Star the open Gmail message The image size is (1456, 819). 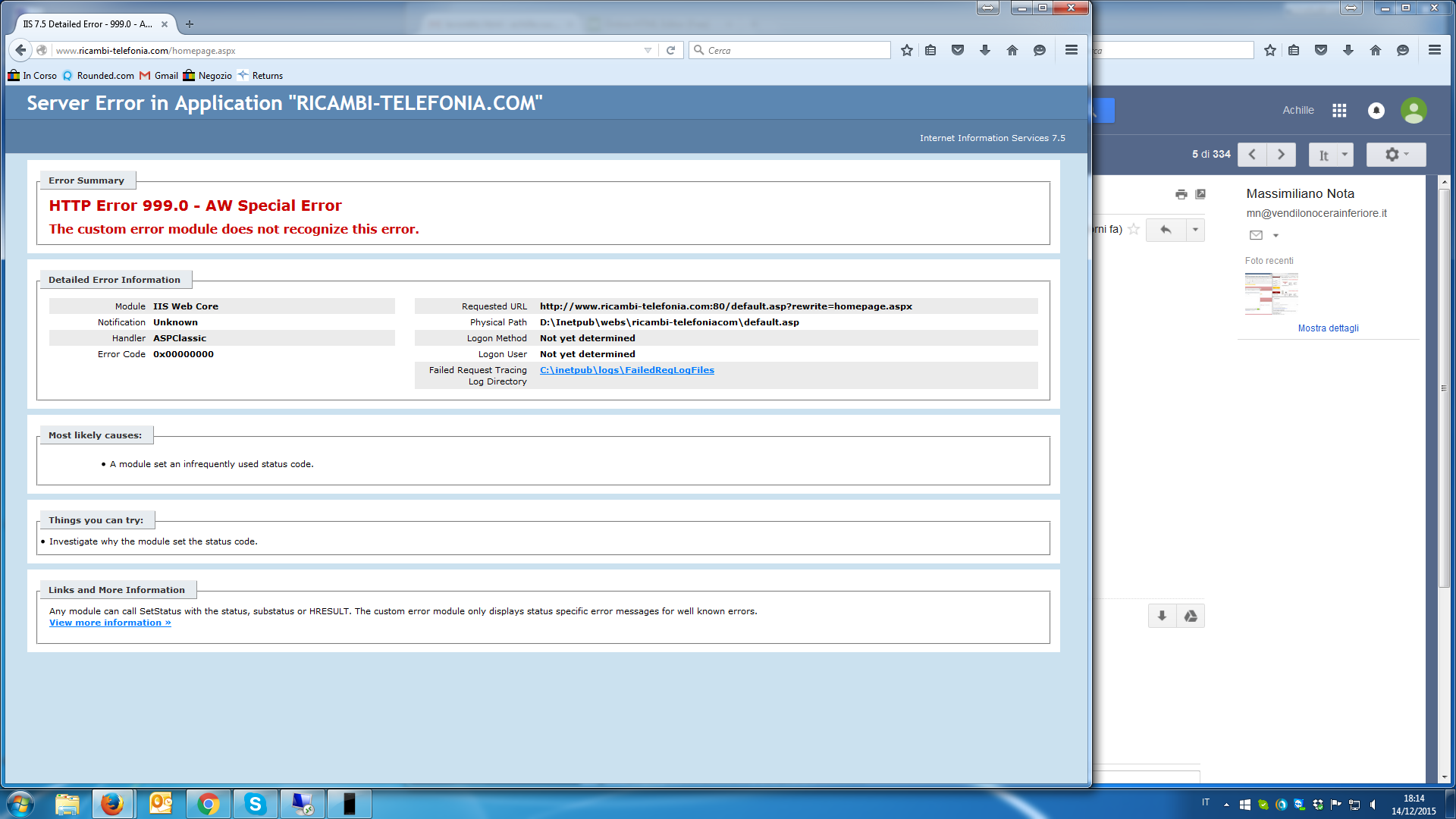1134,229
